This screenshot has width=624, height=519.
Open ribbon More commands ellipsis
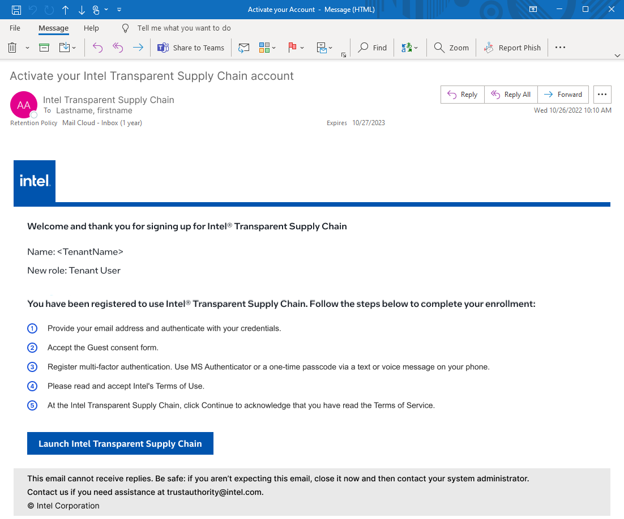point(560,47)
